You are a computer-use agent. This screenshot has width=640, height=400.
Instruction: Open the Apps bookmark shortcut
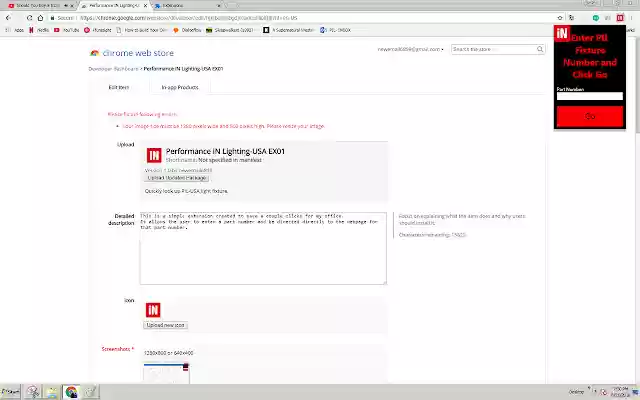click(15, 30)
